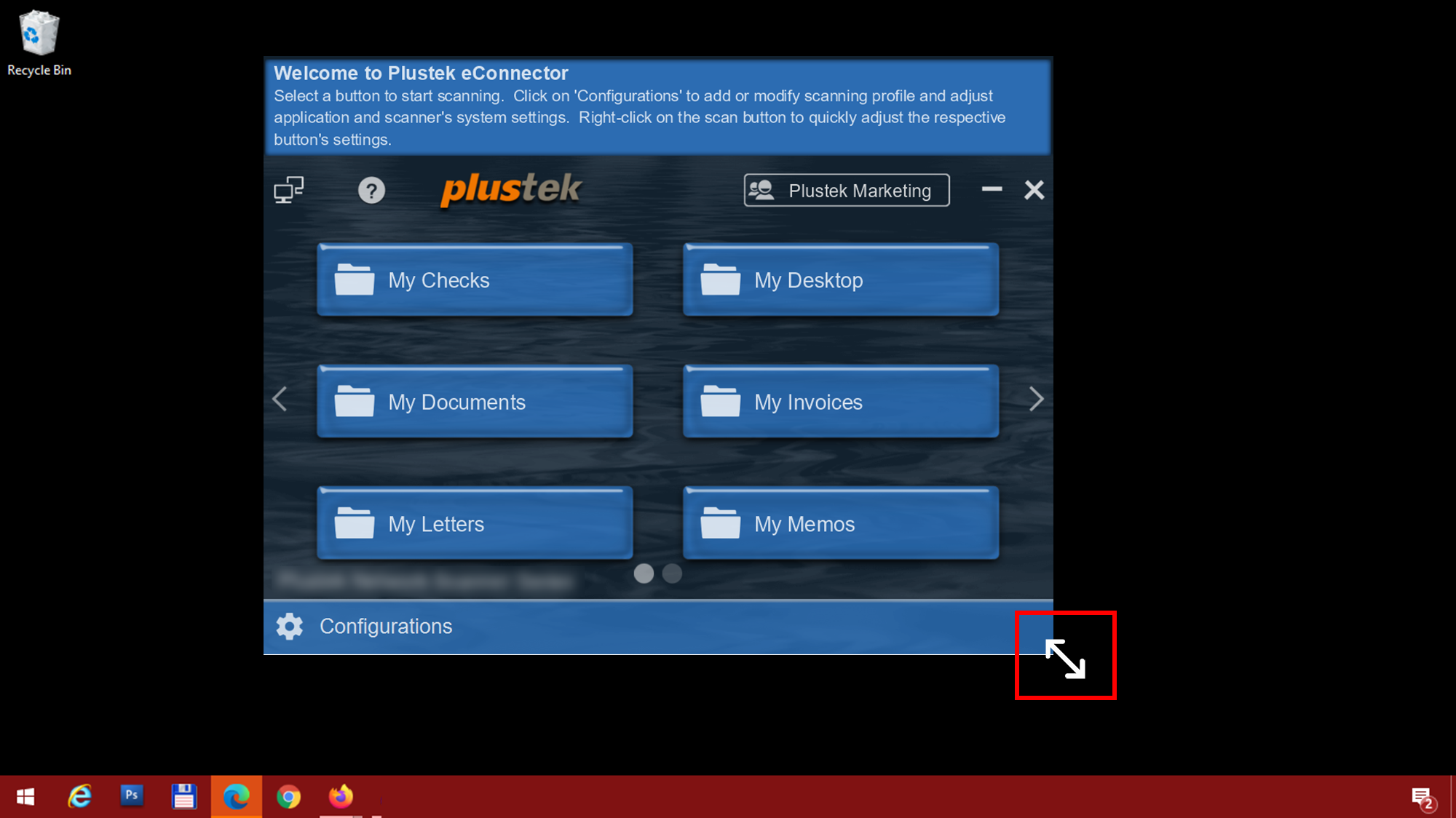Minimize the eConnector window
The height and width of the screenshot is (818, 1456).
(992, 190)
